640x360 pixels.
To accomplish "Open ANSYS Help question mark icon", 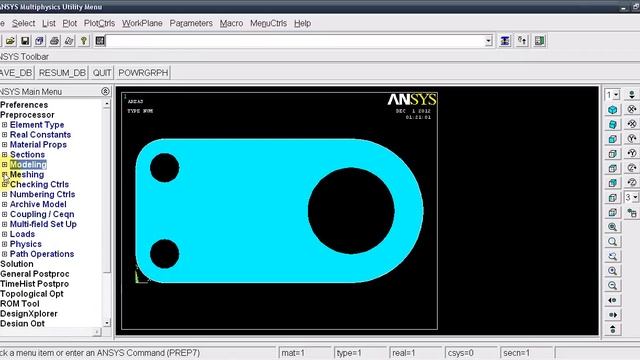I will [84, 41].
